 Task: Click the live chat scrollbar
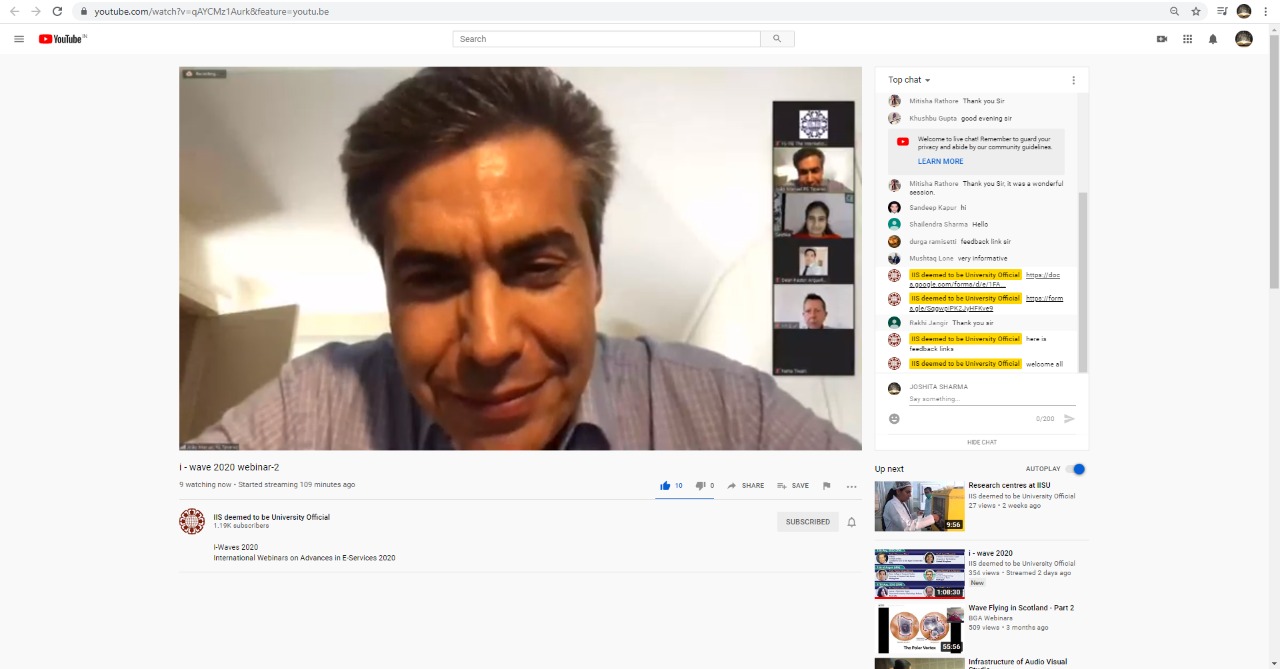tap(1083, 280)
